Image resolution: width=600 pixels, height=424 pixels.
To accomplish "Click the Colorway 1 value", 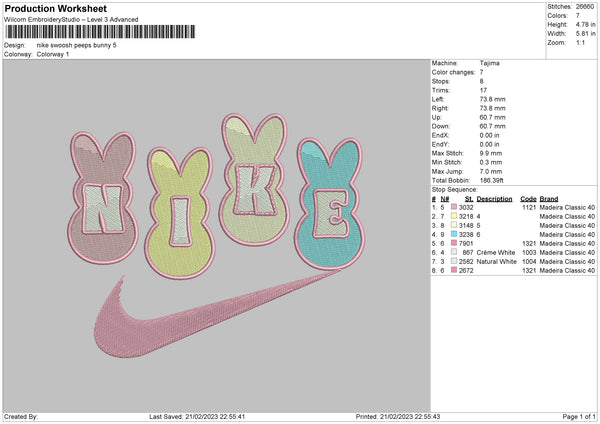I will (54, 54).
